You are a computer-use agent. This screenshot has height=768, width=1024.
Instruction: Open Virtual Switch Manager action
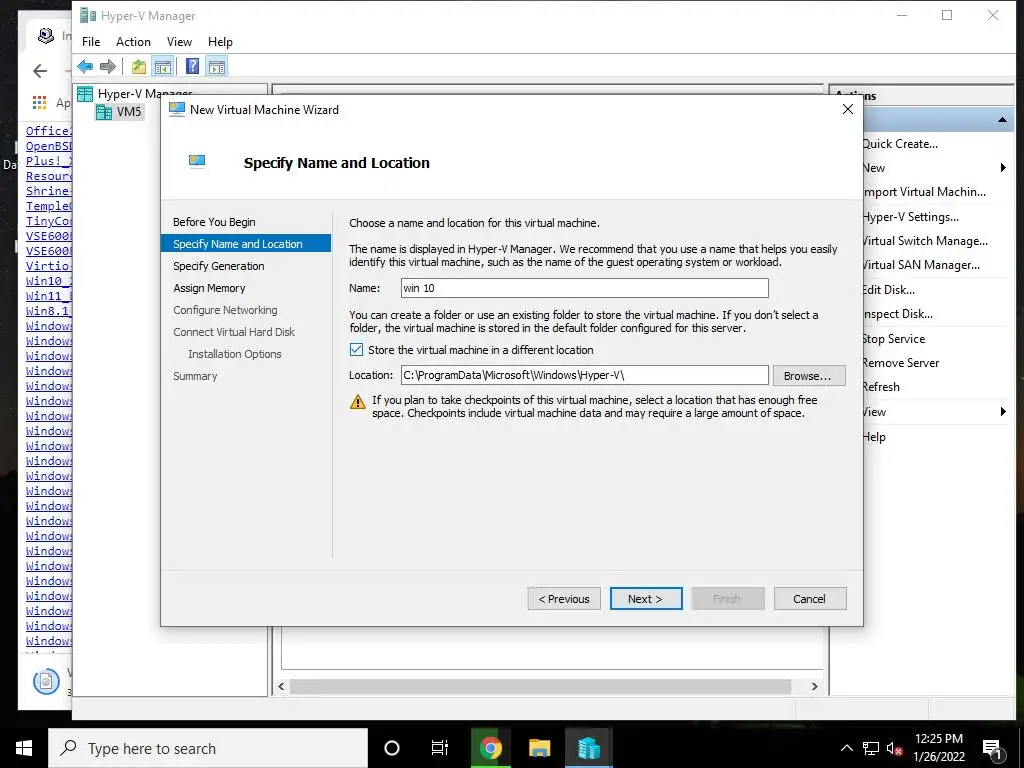click(x=925, y=241)
